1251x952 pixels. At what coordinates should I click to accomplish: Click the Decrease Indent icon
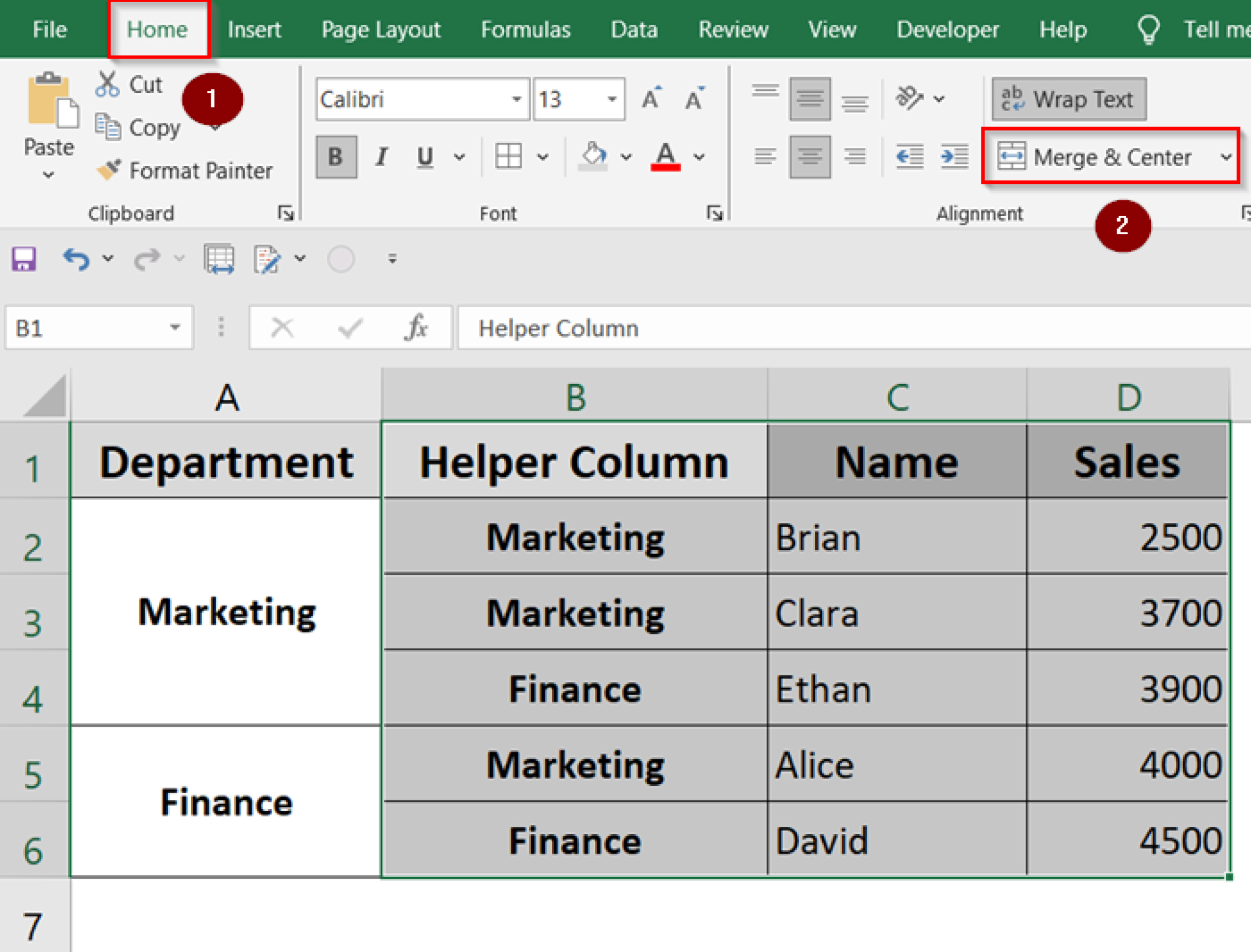909,157
